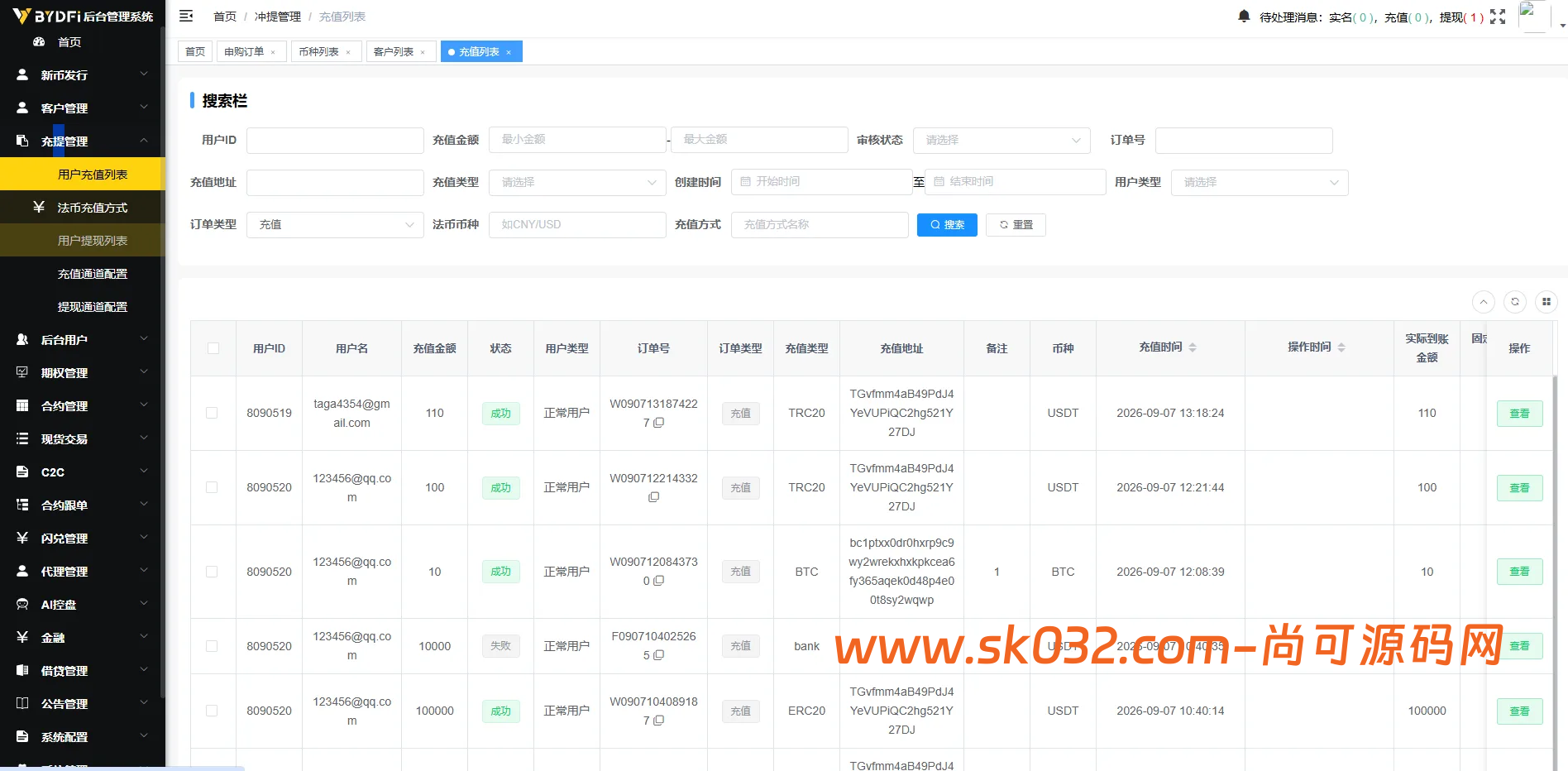This screenshot has width=1568, height=771.
Task: Copy order number W0907104089187
Action: point(659,721)
